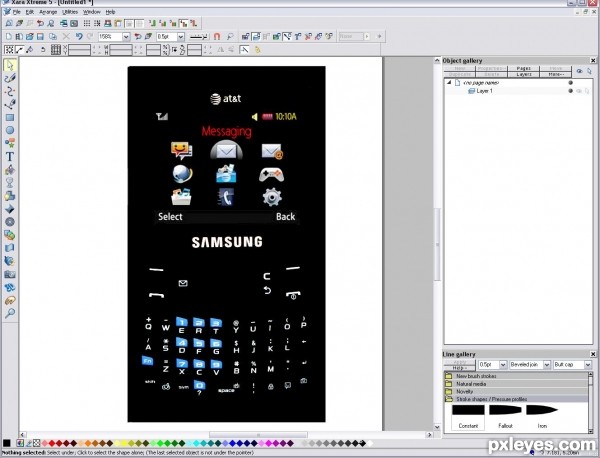The width and height of the screenshot is (600, 458).
Task: Click Pages button in Object gallery
Action: click(523, 68)
